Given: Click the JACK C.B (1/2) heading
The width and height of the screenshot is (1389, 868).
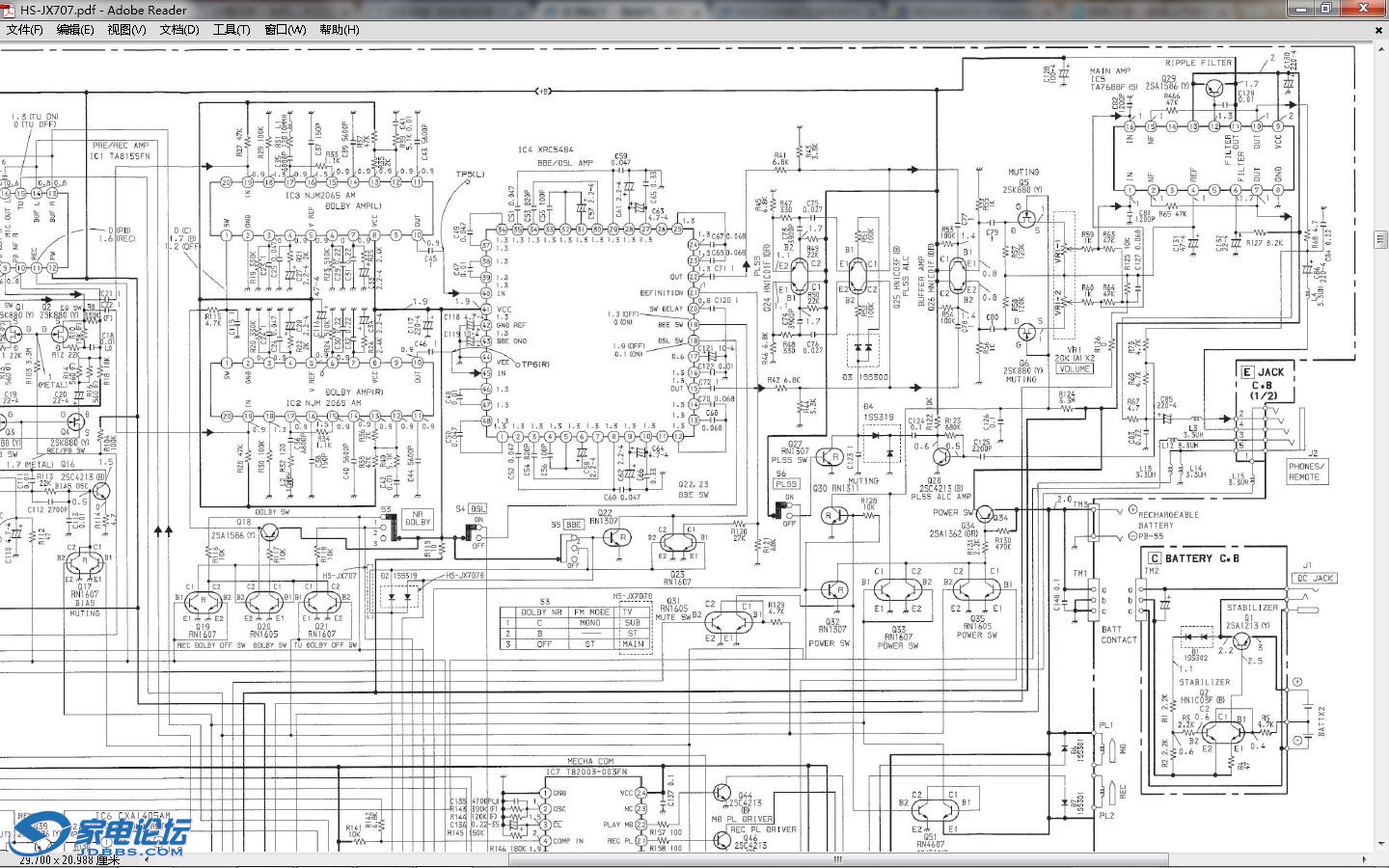Looking at the screenshot, I should click(1264, 384).
